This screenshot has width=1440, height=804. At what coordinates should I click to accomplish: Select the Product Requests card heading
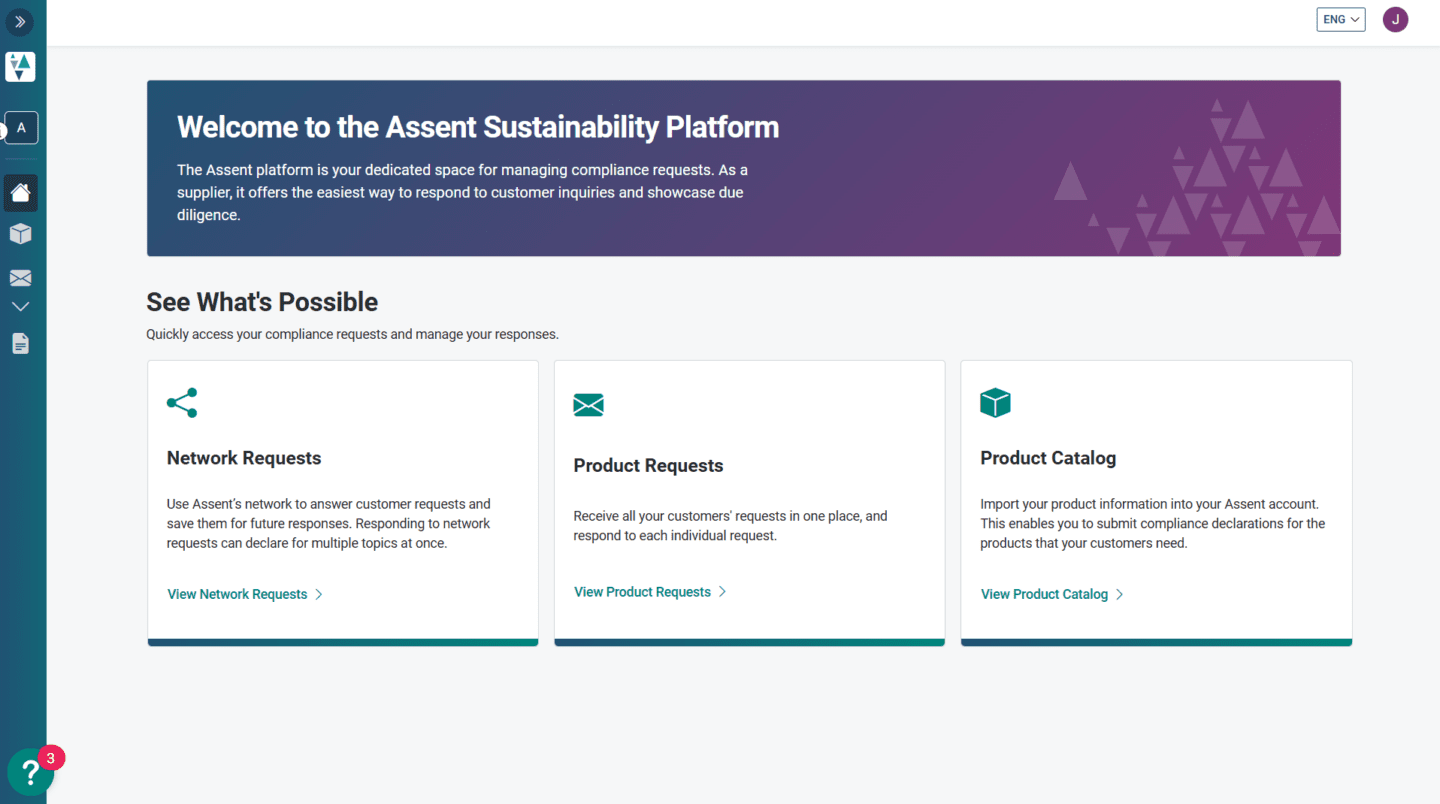point(648,466)
